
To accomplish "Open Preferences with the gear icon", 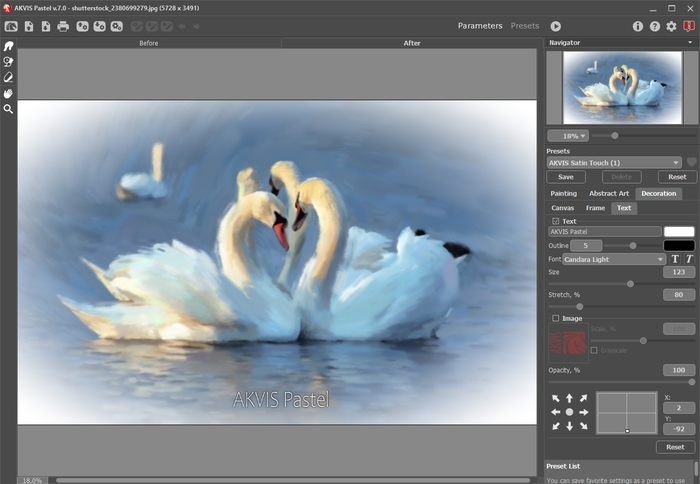I will [671, 26].
